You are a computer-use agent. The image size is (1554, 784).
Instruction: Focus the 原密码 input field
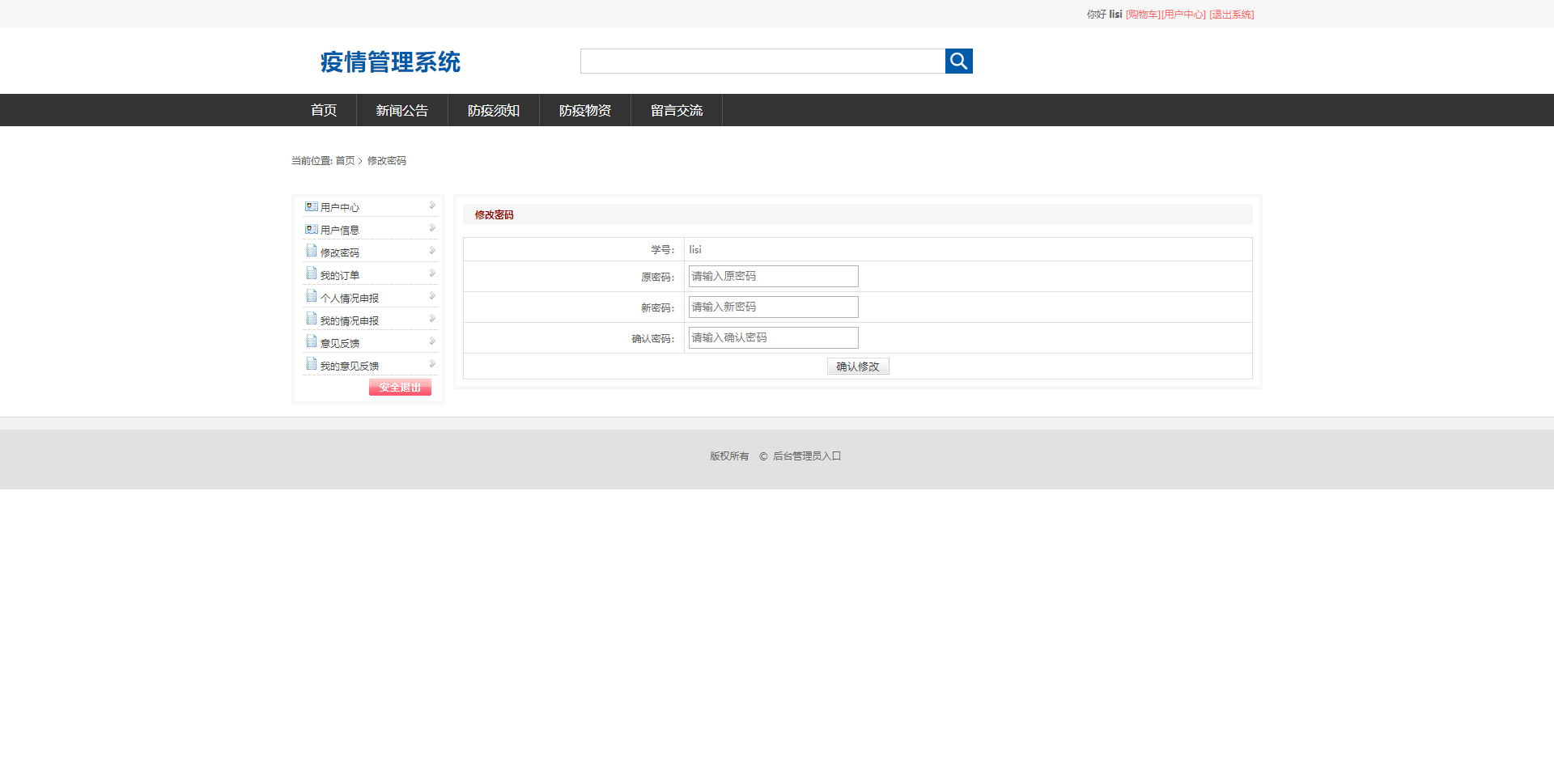click(x=773, y=276)
